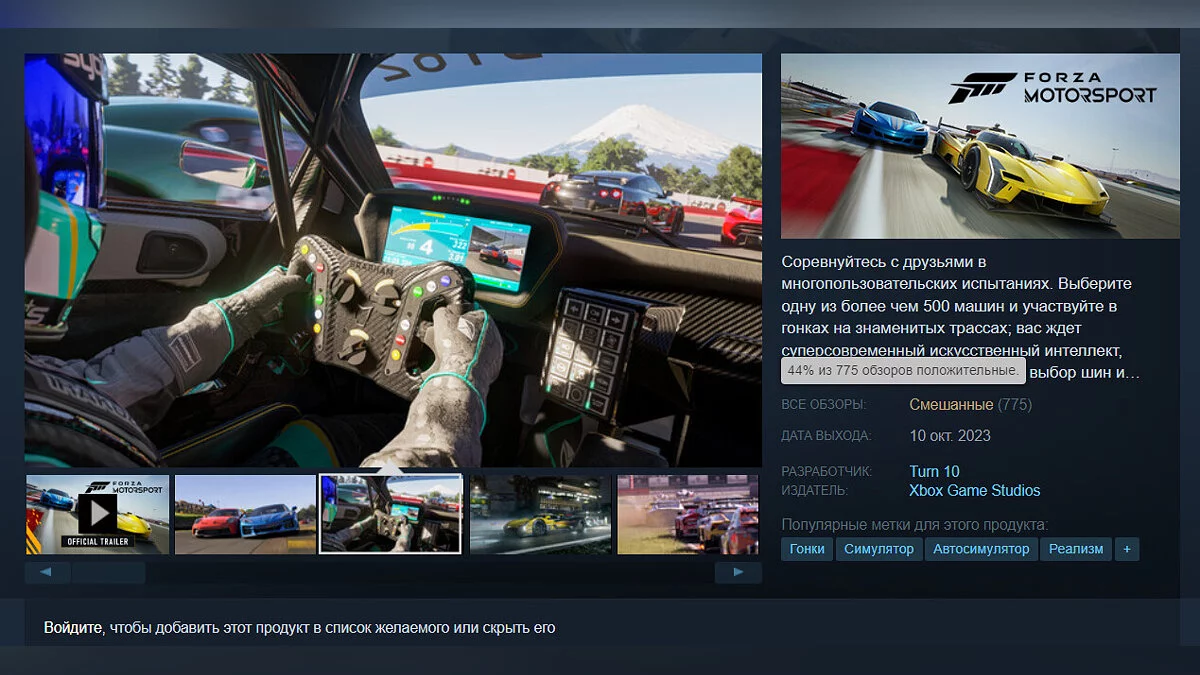Open developer Turn 10 link
Viewport: 1200px width, 675px height.
click(x=934, y=471)
